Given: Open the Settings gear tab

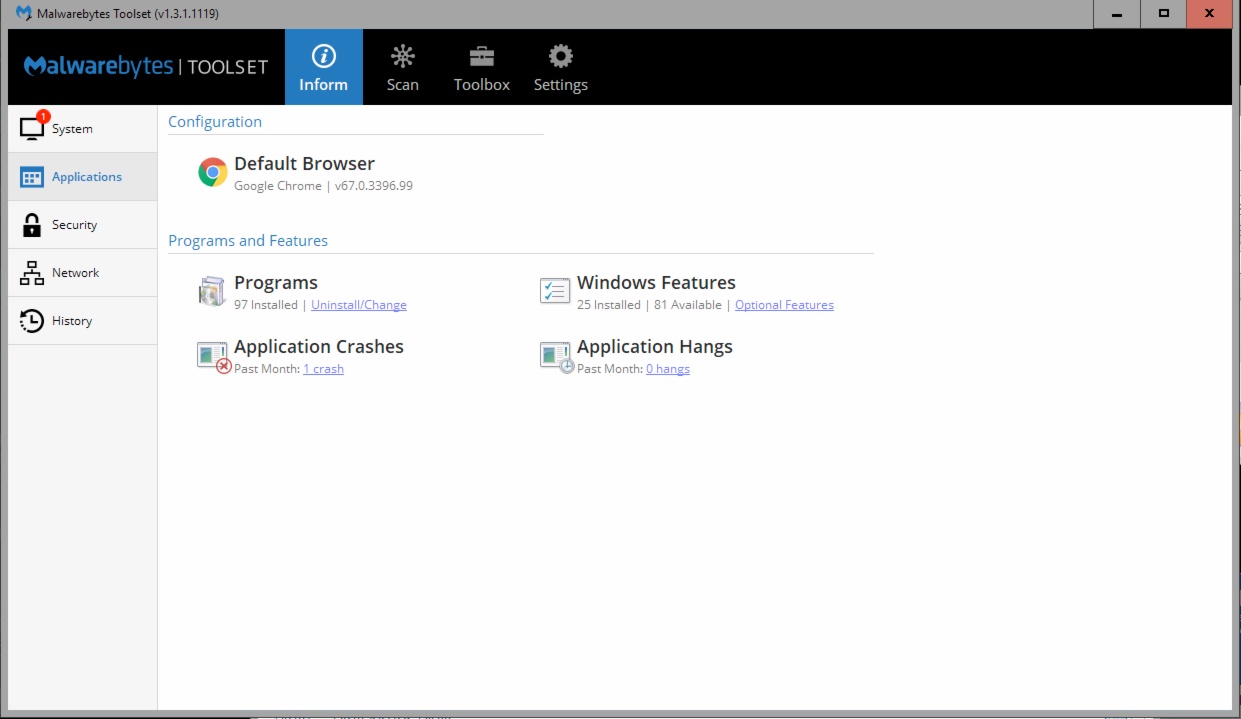Looking at the screenshot, I should point(560,67).
